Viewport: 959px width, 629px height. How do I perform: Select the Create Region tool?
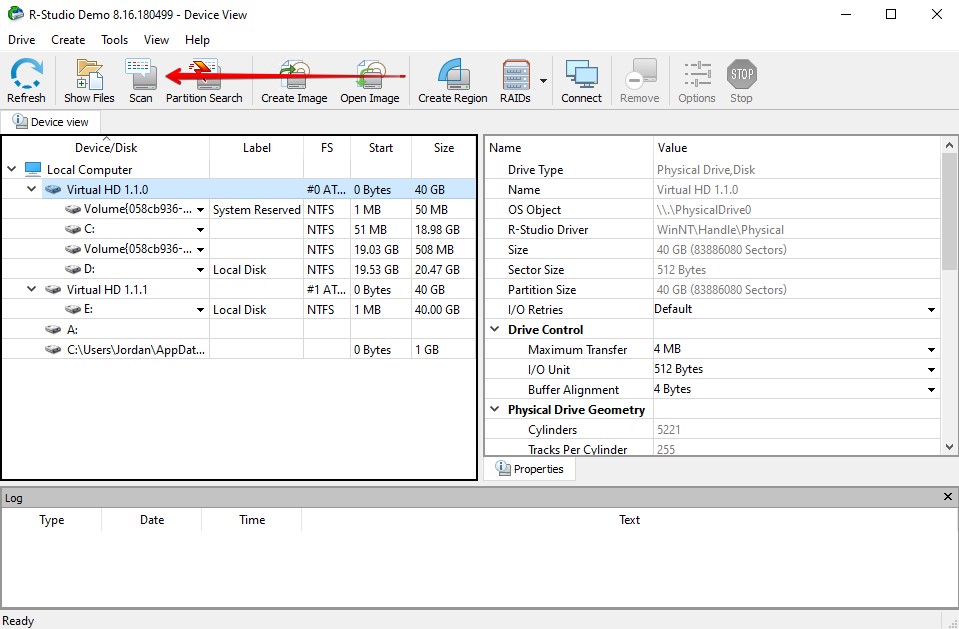click(x=453, y=80)
